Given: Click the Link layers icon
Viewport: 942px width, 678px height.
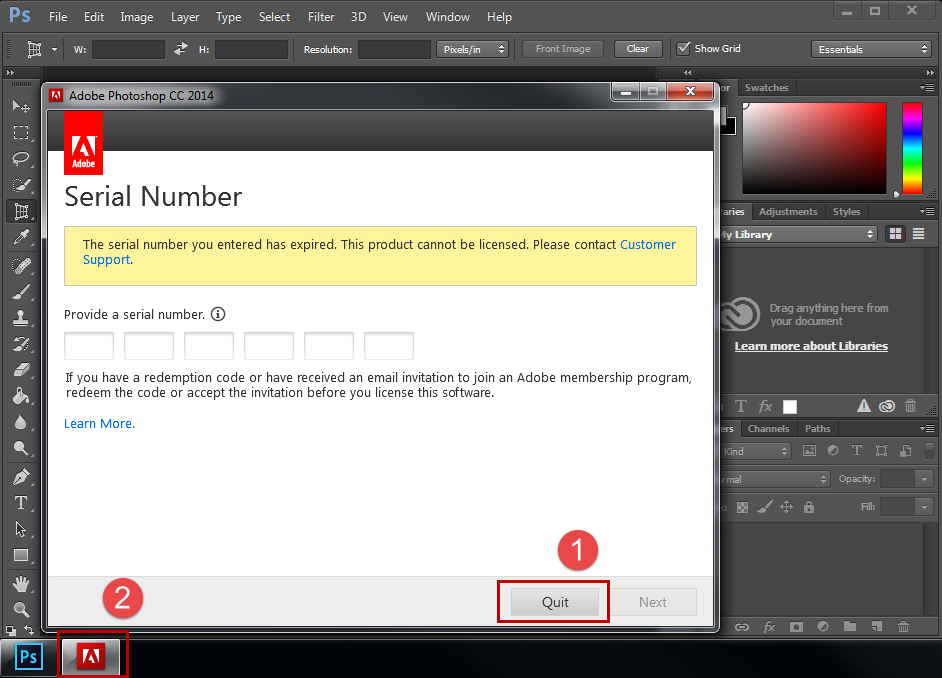Looking at the screenshot, I should pyautogui.click(x=742, y=627).
